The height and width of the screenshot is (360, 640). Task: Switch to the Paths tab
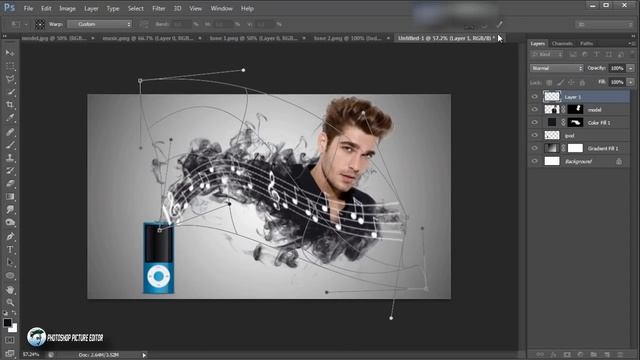[x=587, y=43]
